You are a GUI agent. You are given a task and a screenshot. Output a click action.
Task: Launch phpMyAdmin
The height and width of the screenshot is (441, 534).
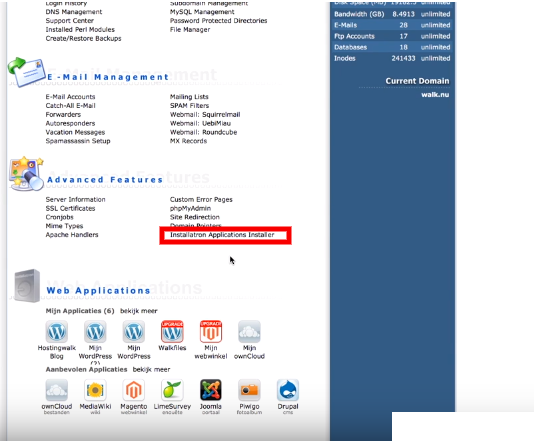pyautogui.click(x=190, y=208)
